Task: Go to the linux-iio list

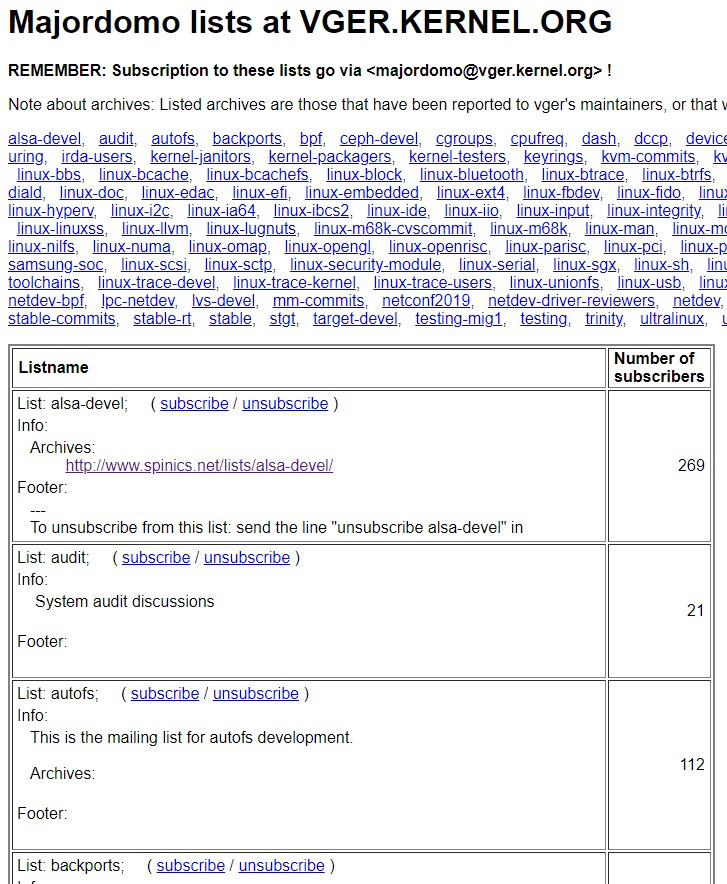Action: pyautogui.click(x=471, y=211)
